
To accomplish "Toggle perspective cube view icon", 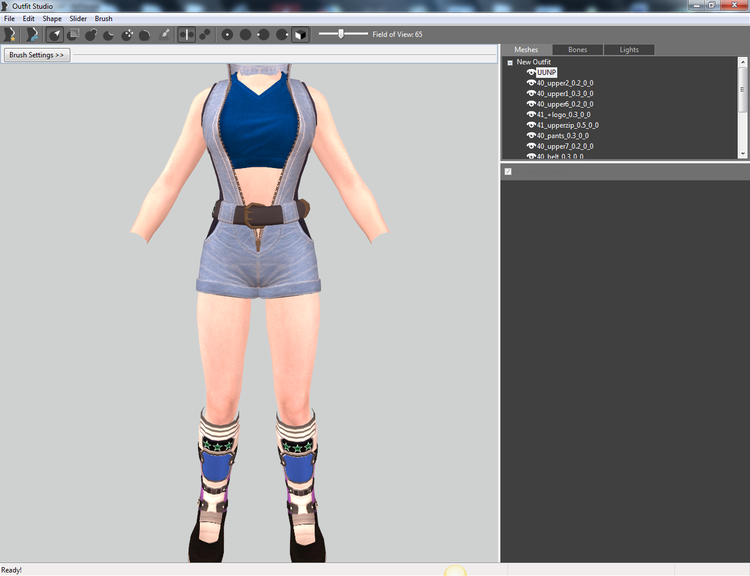I will click(300, 34).
